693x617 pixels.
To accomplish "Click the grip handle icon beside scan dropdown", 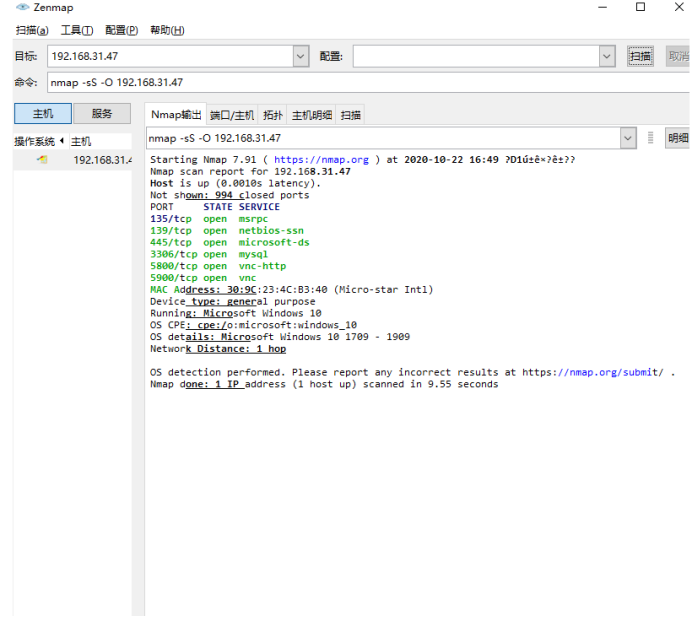I will click(x=650, y=138).
